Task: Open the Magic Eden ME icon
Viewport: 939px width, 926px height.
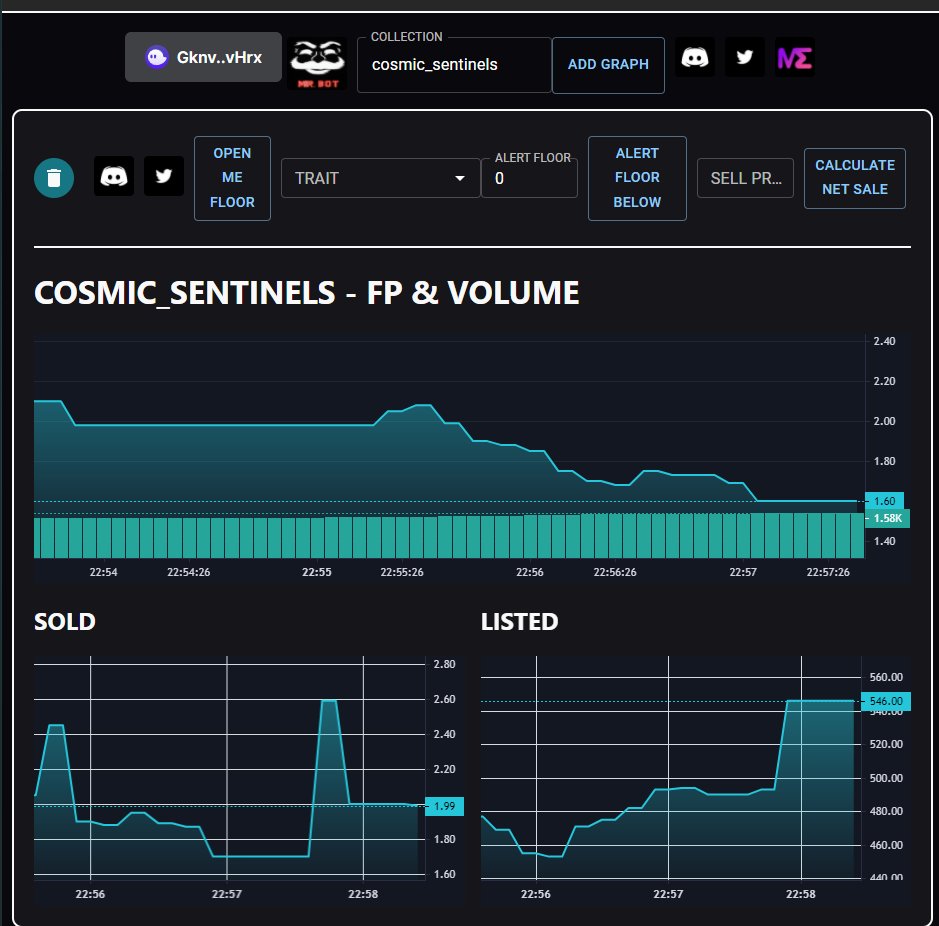Action: 795,58
